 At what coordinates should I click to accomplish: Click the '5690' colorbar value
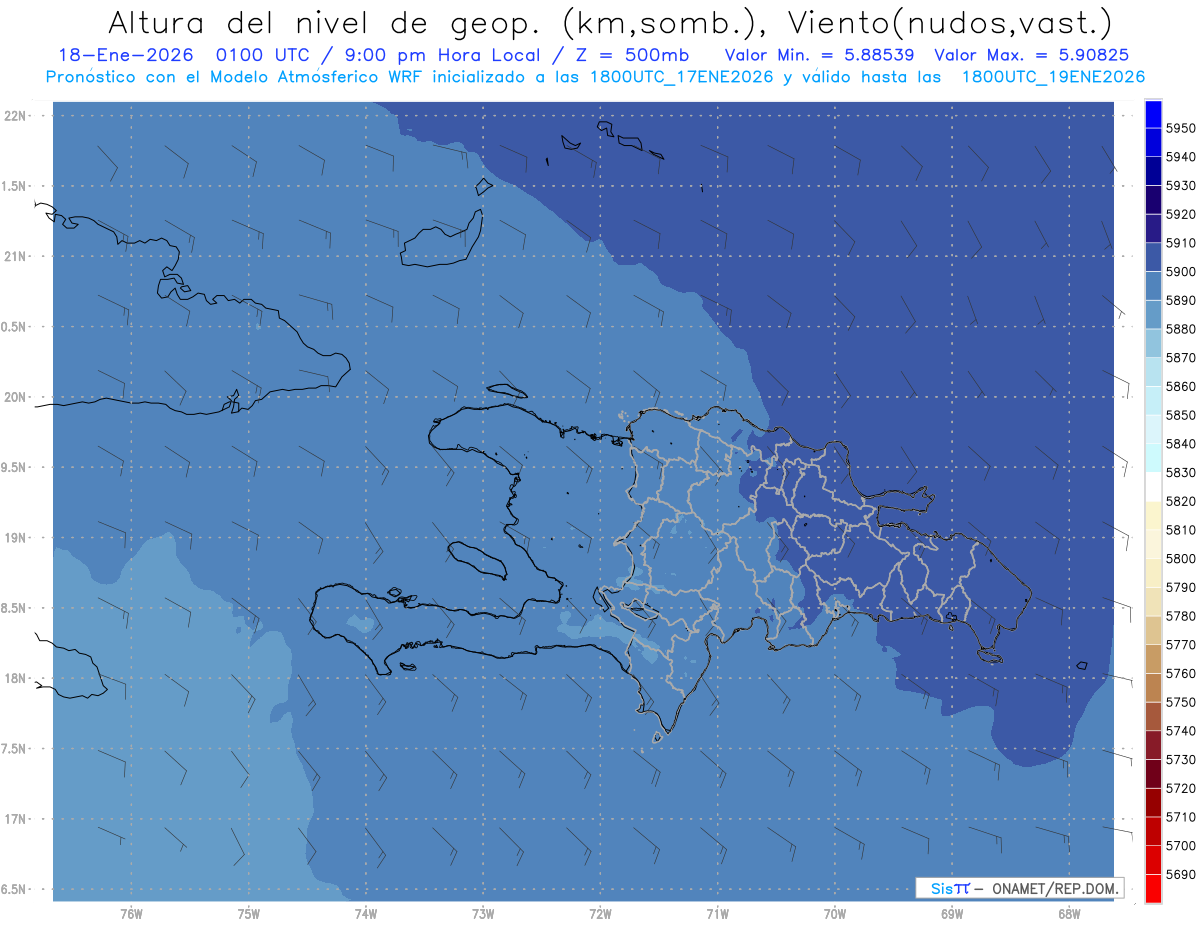tap(1180, 874)
